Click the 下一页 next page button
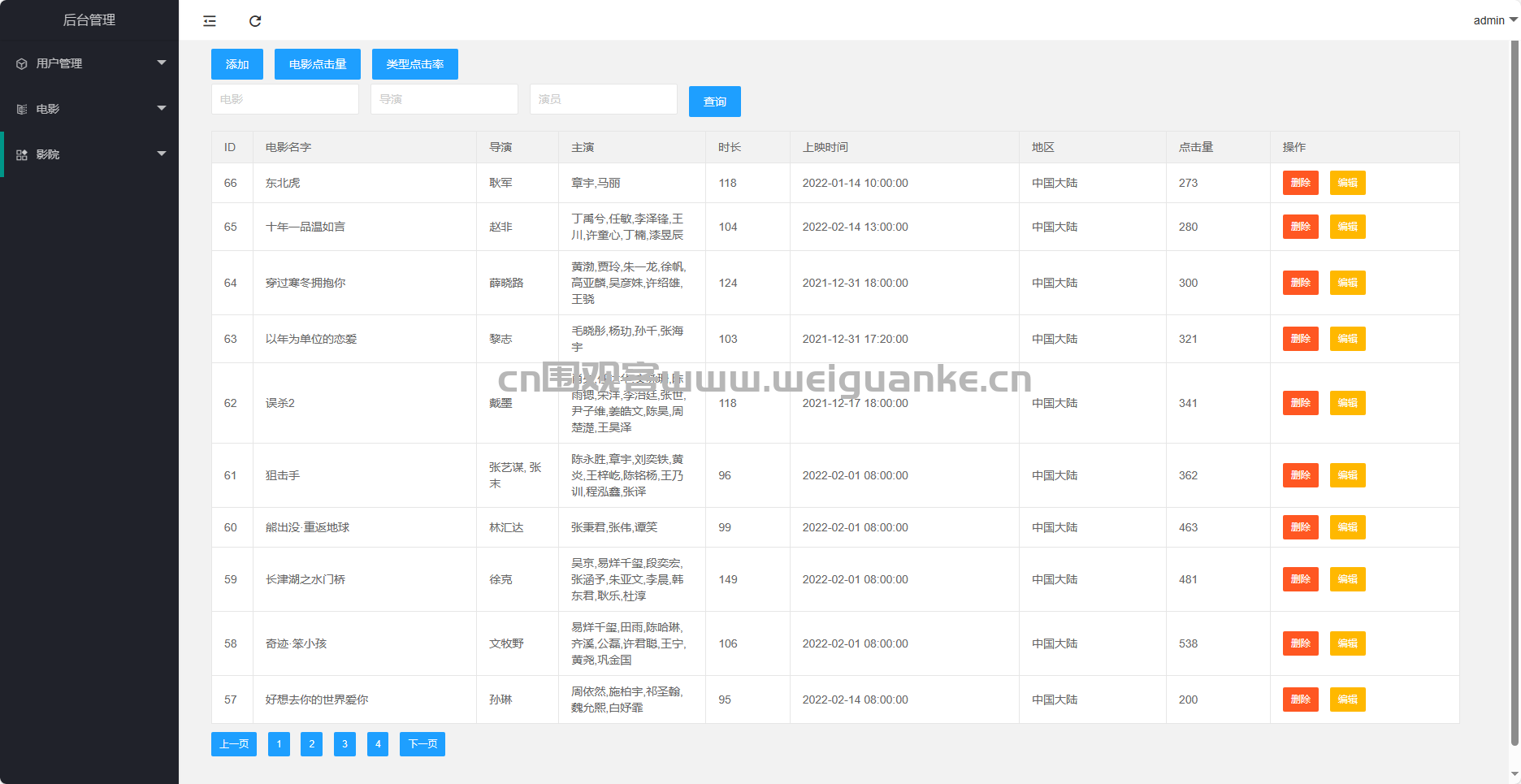 click(422, 744)
